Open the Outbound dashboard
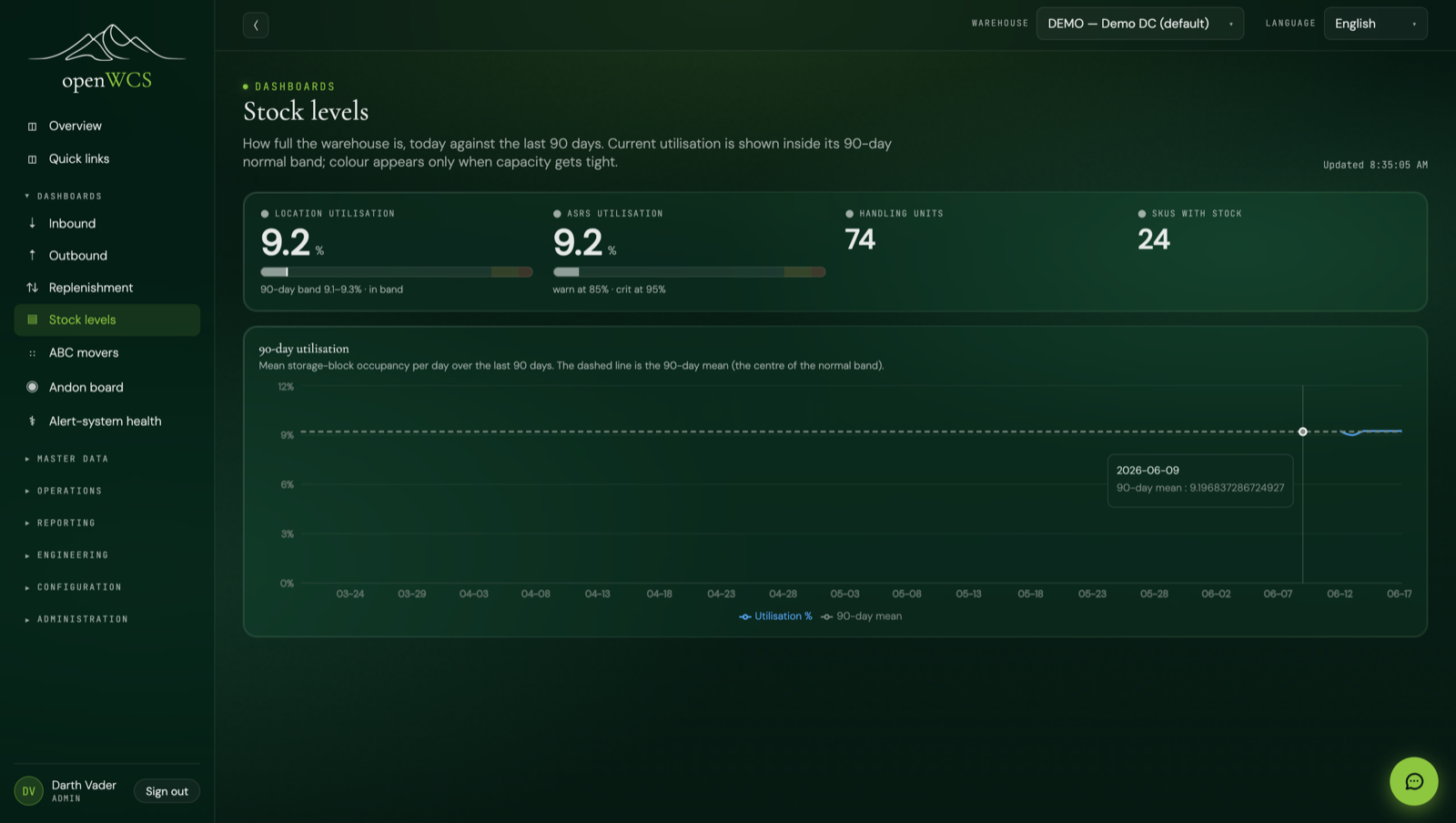The width and height of the screenshot is (1456, 823). pos(107,256)
